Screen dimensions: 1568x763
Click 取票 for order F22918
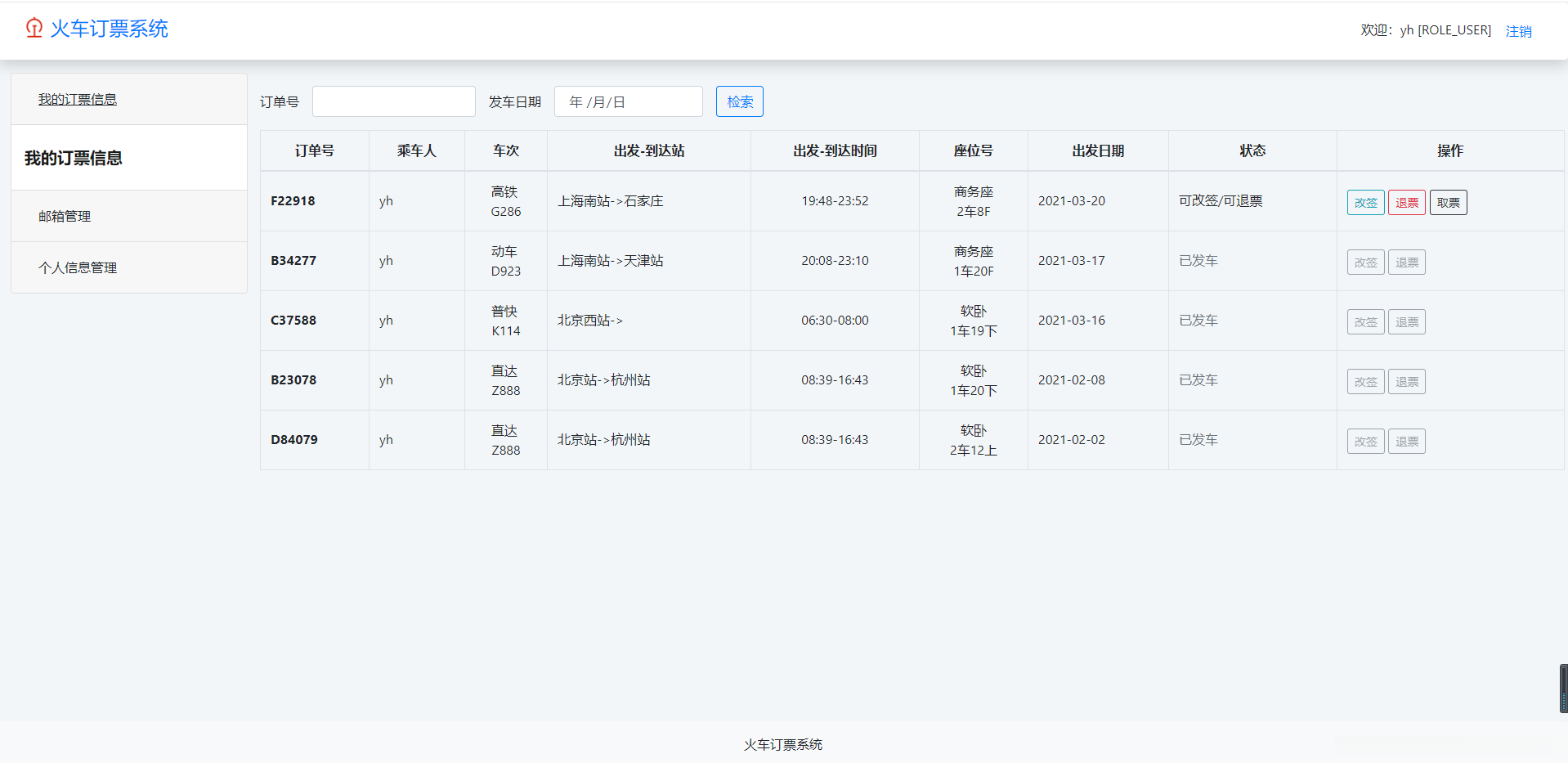point(1448,202)
